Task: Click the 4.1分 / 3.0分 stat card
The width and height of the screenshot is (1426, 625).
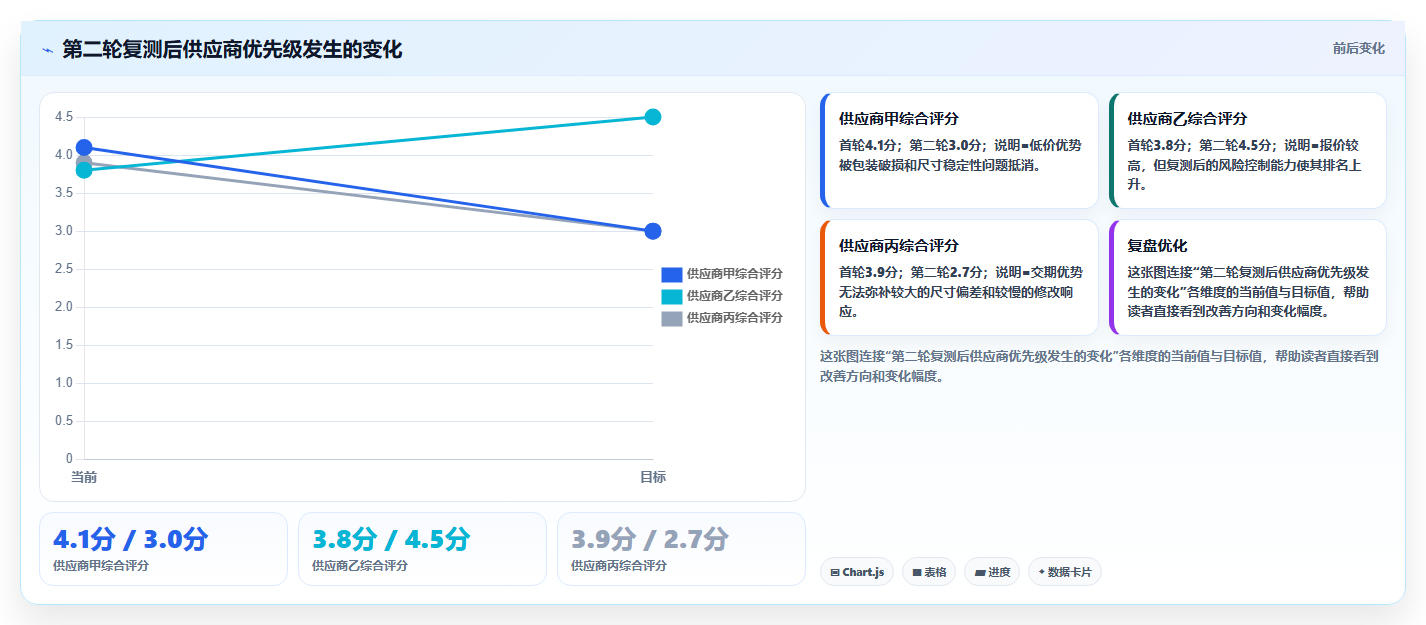Action: (x=163, y=549)
